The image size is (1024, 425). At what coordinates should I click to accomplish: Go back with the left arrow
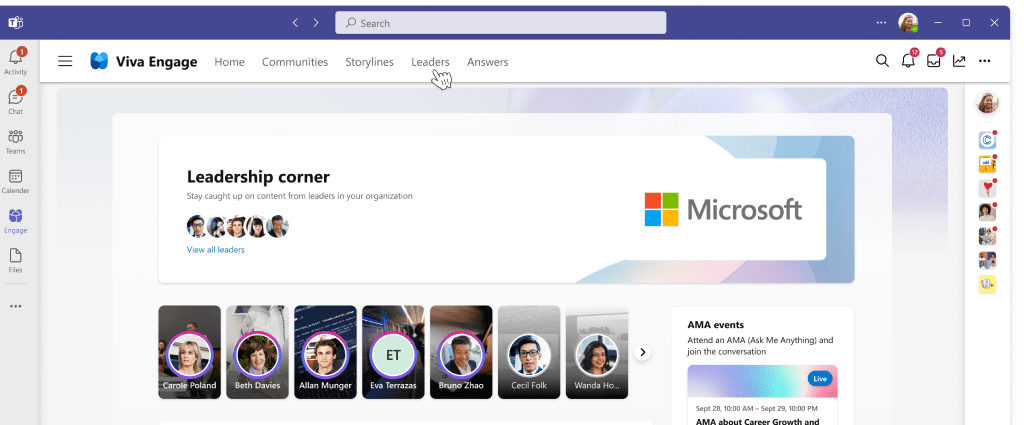295,23
